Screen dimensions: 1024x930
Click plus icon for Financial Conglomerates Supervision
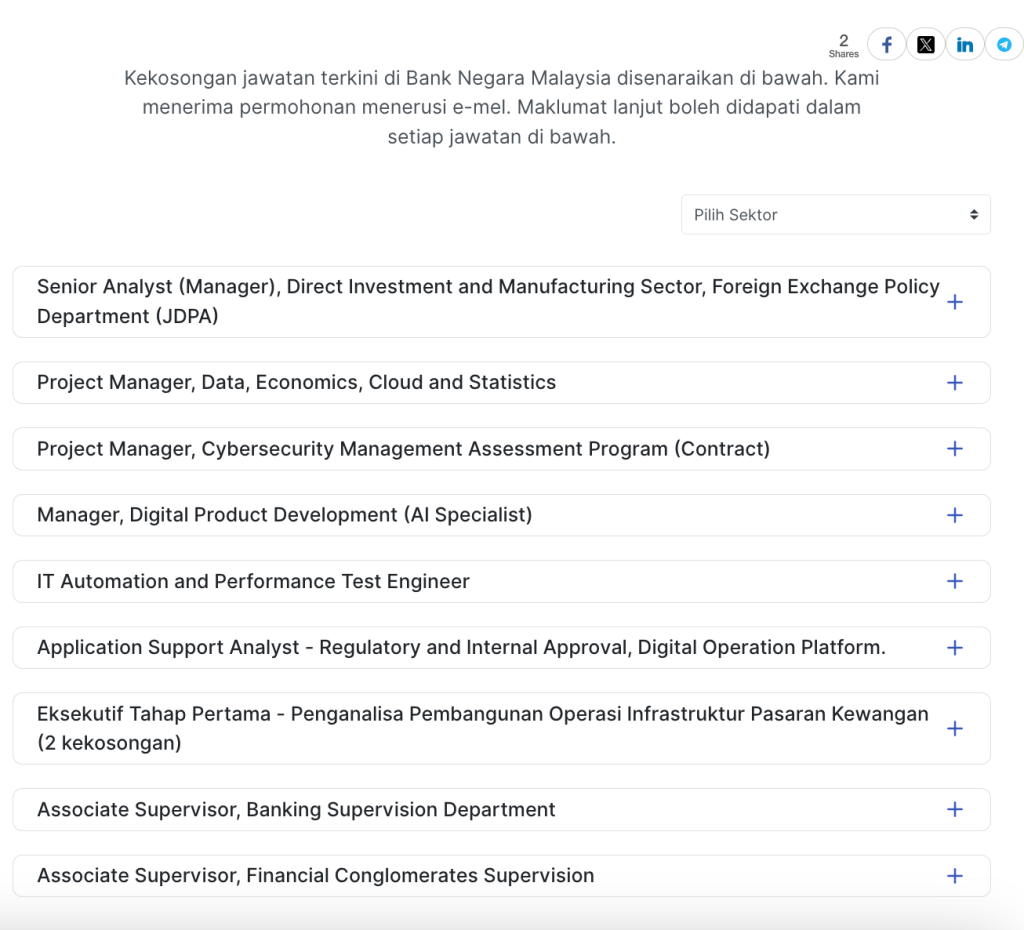click(x=954, y=876)
